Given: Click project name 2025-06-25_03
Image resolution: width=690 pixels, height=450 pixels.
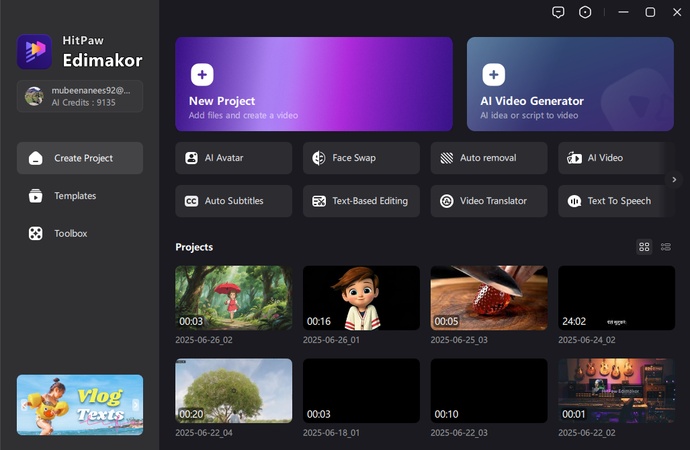Looking at the screenshot, I should coord(459,340).
